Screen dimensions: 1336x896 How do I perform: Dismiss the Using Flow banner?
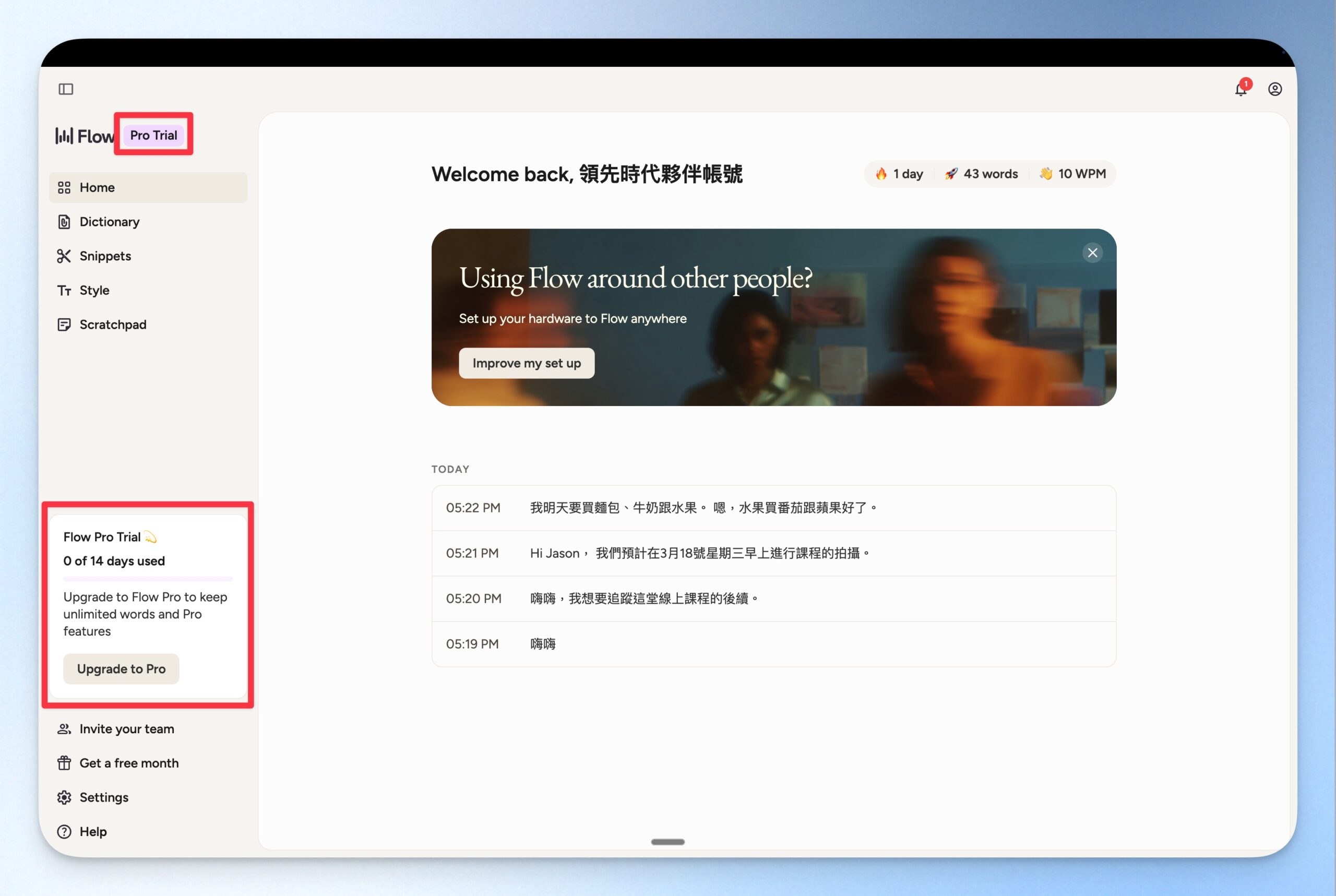pyautogui.click(x=1092, y=253)
